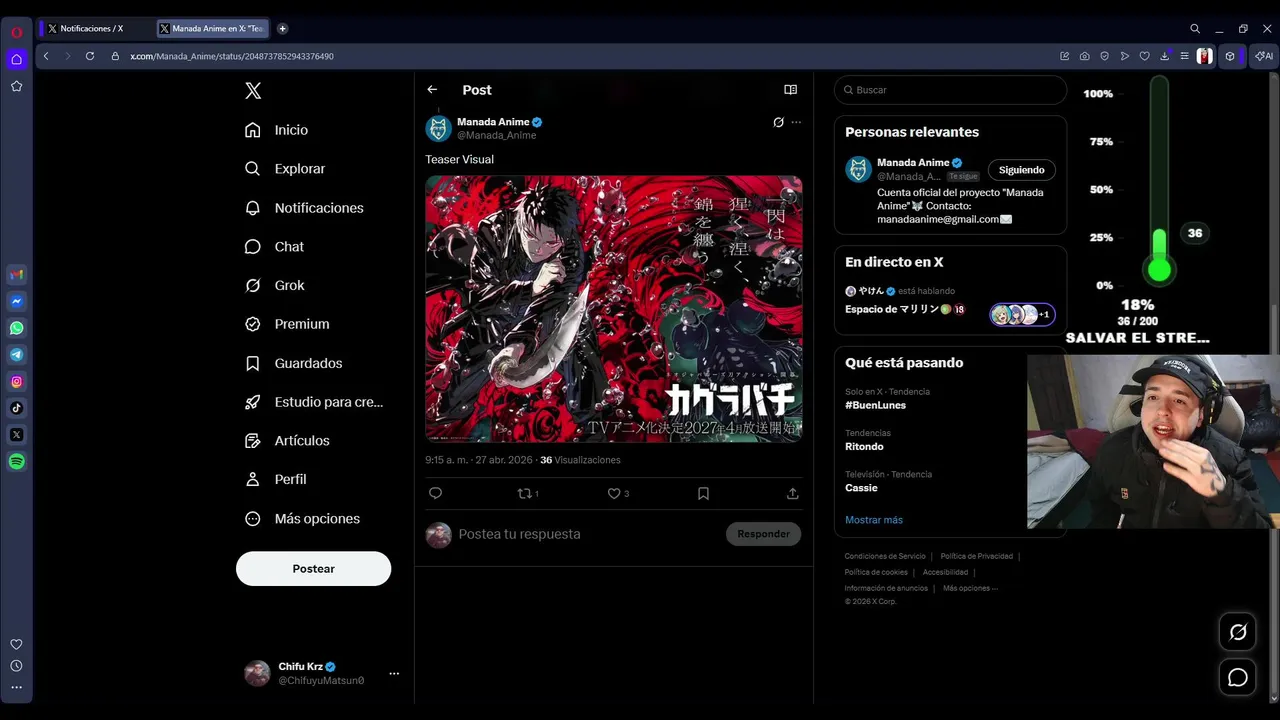
Task: Open reader view icon on Post header
Action: (791, 90)
